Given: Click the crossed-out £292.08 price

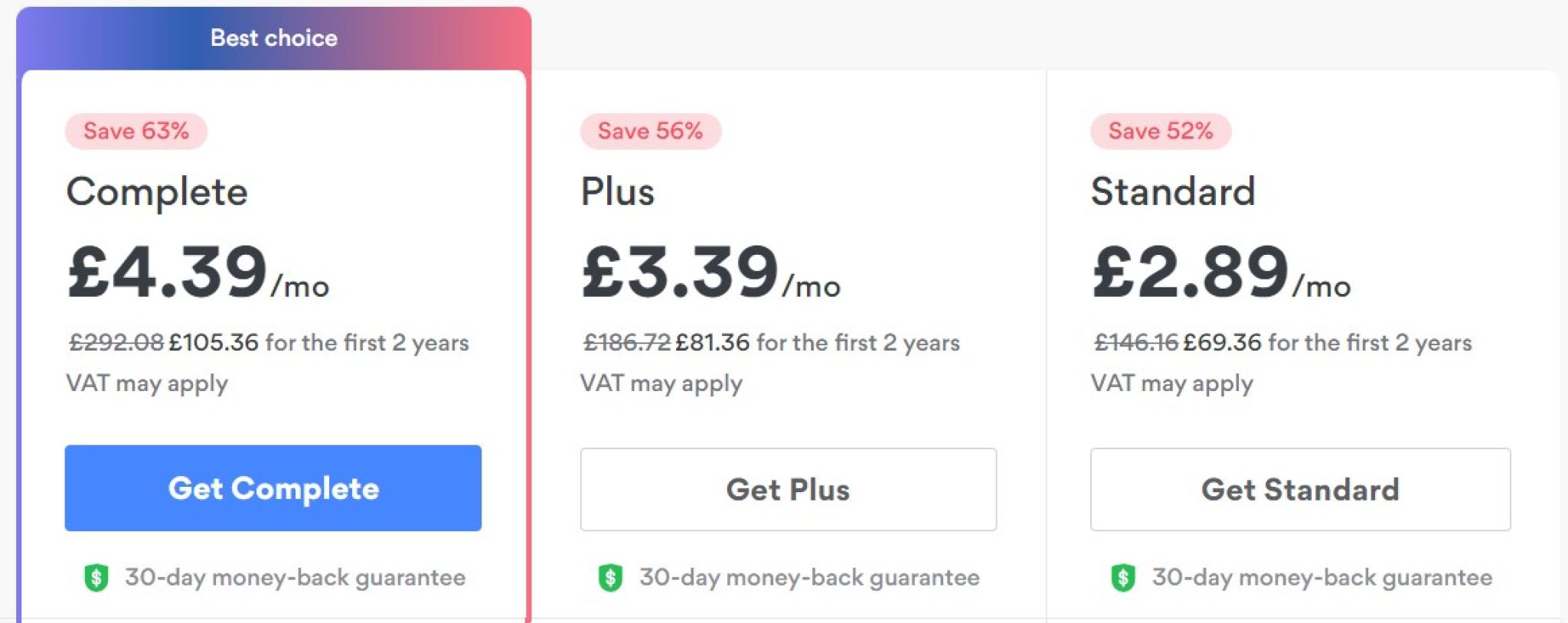Looking at the screenshot, I should click(x=116, y=342).
